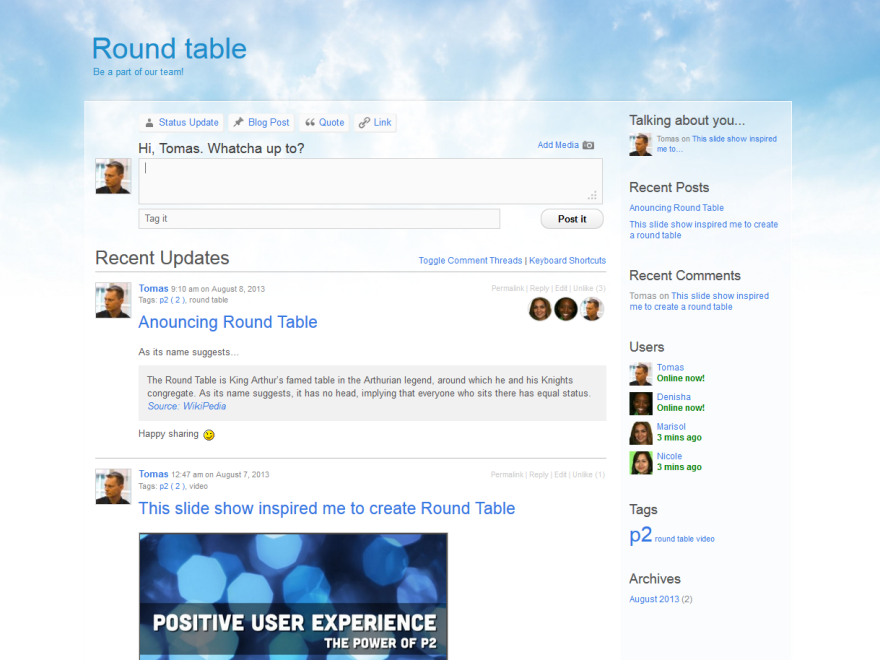Click the Add Media camera icon
This screenshot has height=660, width=880.
[588, 145]
